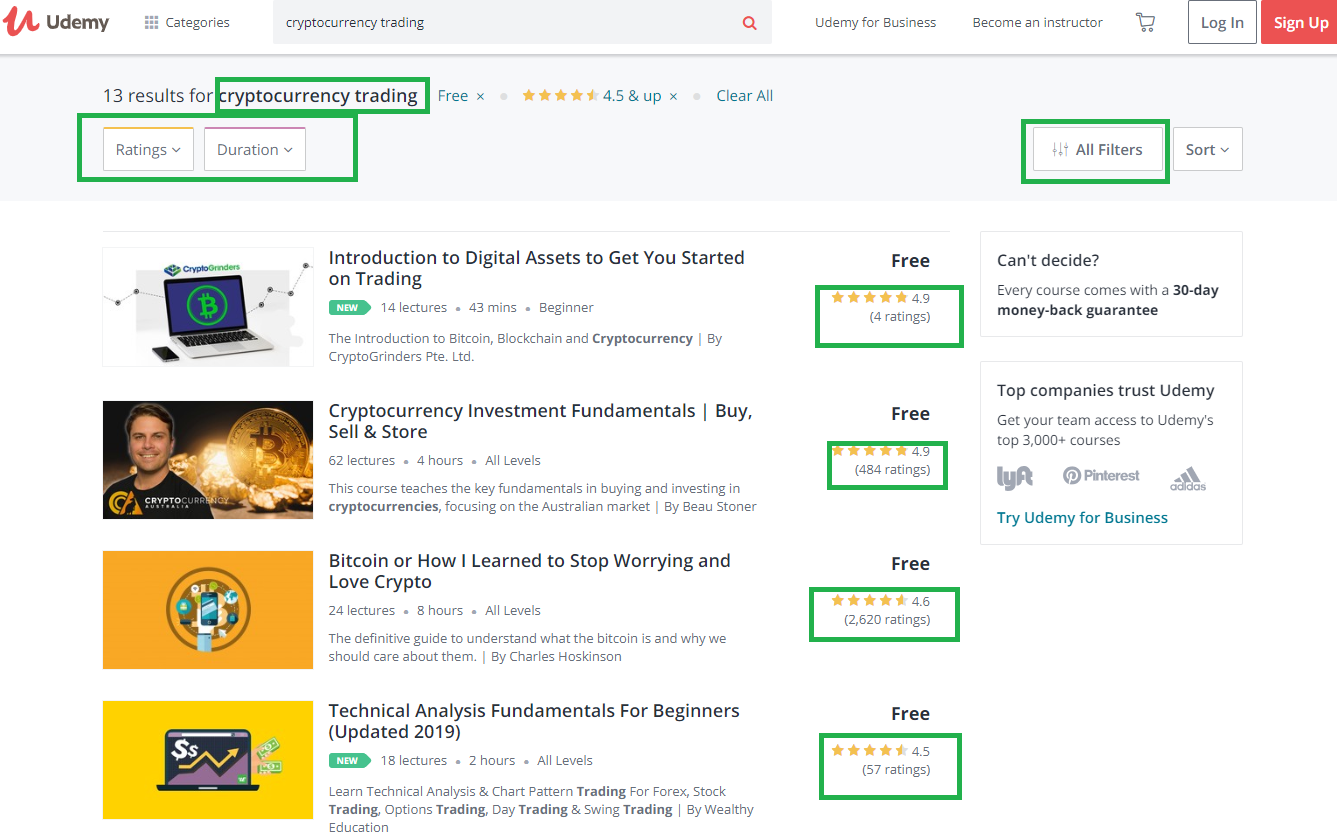
Task: Click the "43 mins" duration text
Action: pos(493,308)
